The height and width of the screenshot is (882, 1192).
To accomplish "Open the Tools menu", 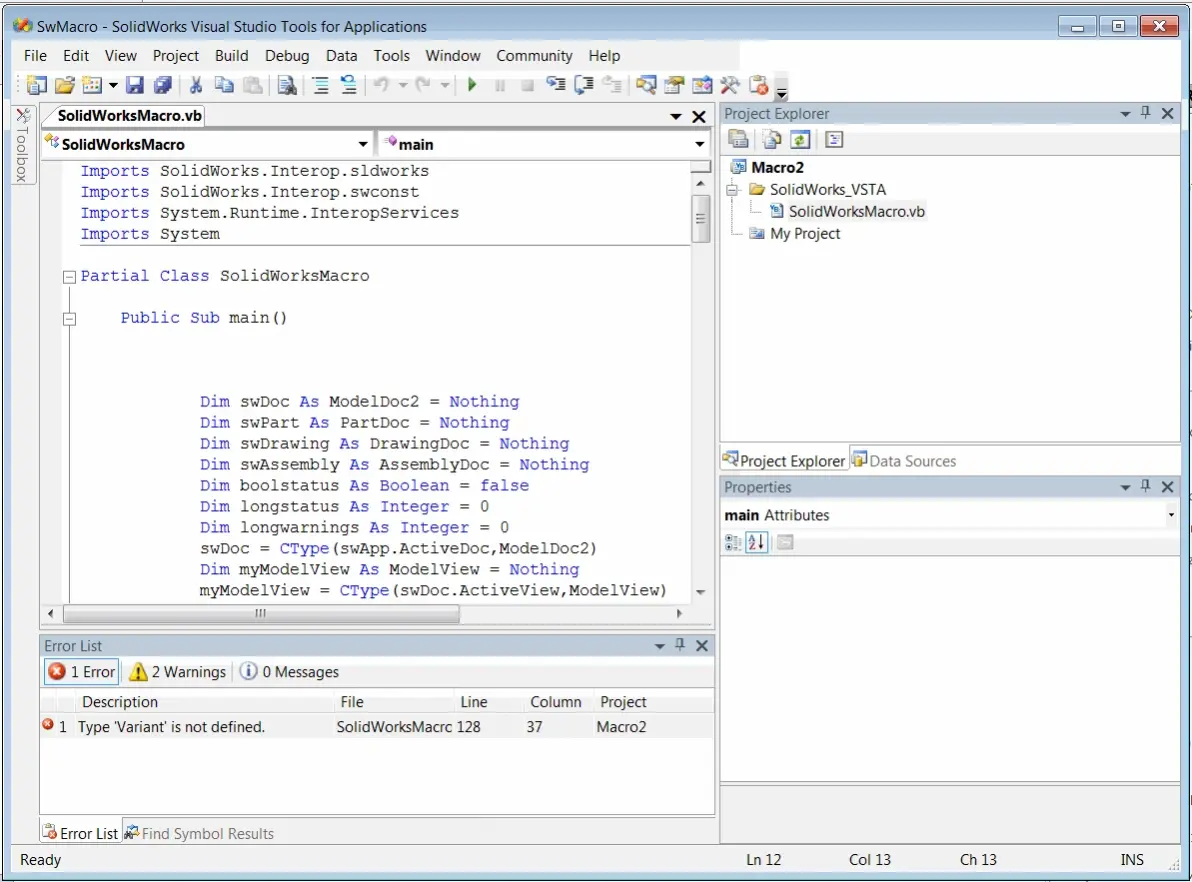I will tap(391, 56).
